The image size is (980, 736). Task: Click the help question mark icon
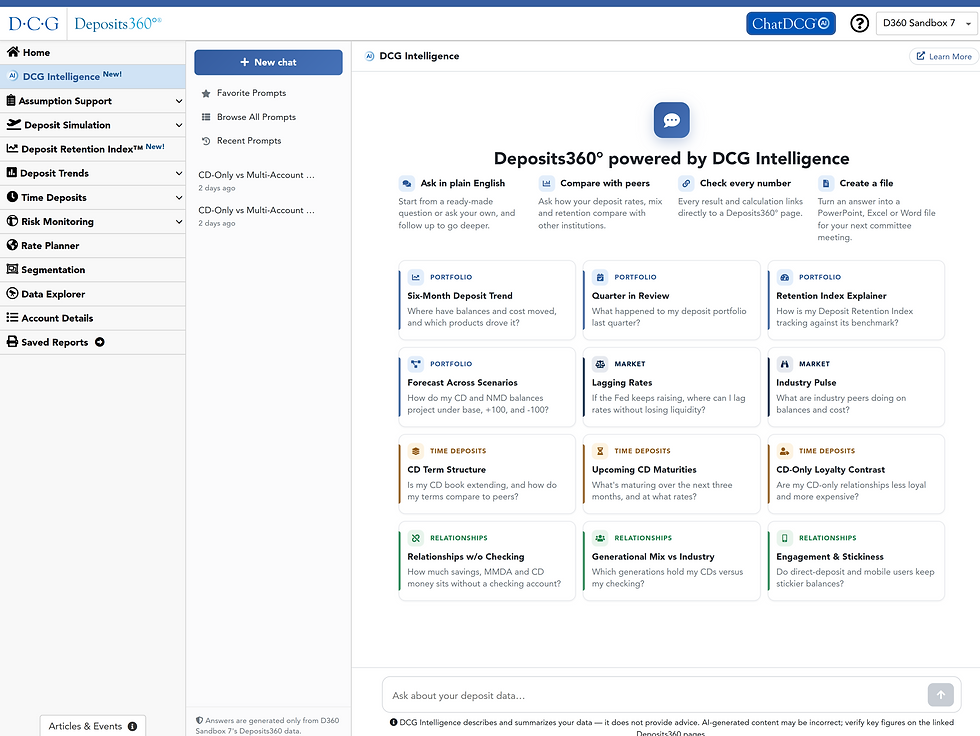[x=859, y=24]
